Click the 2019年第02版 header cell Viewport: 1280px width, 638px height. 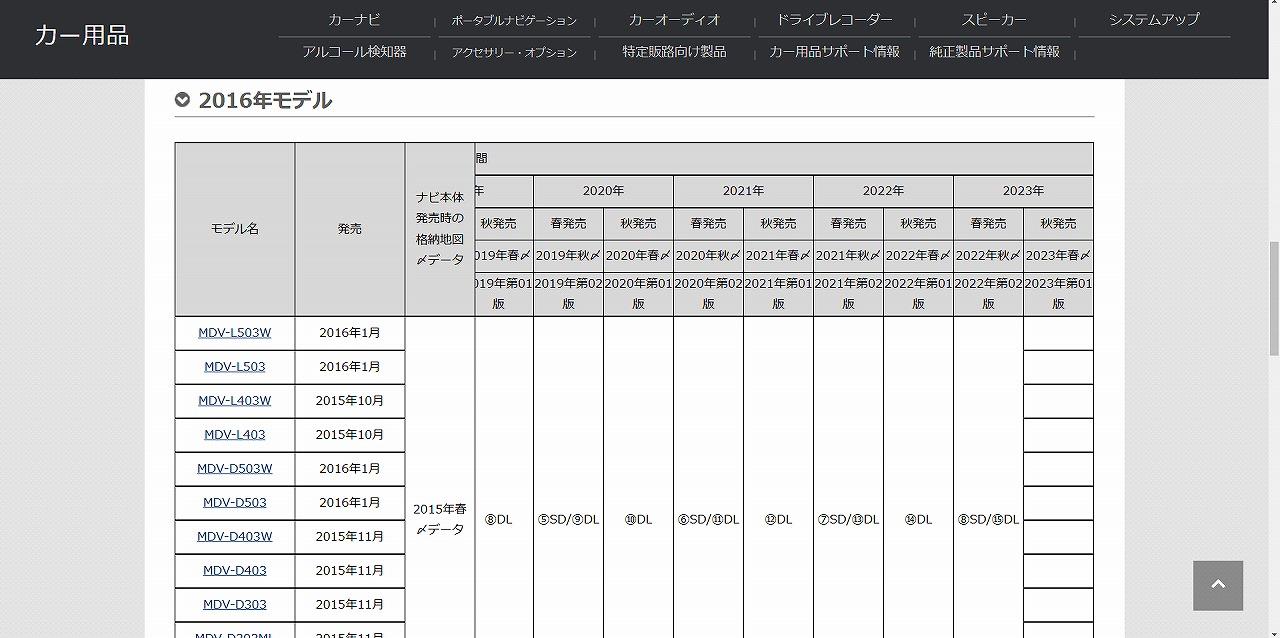click(x=568, y=294)
